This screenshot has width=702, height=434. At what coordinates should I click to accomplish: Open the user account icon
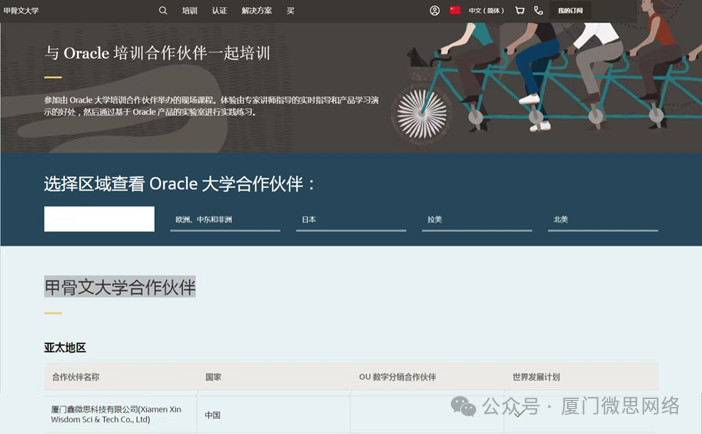[434, 10]
